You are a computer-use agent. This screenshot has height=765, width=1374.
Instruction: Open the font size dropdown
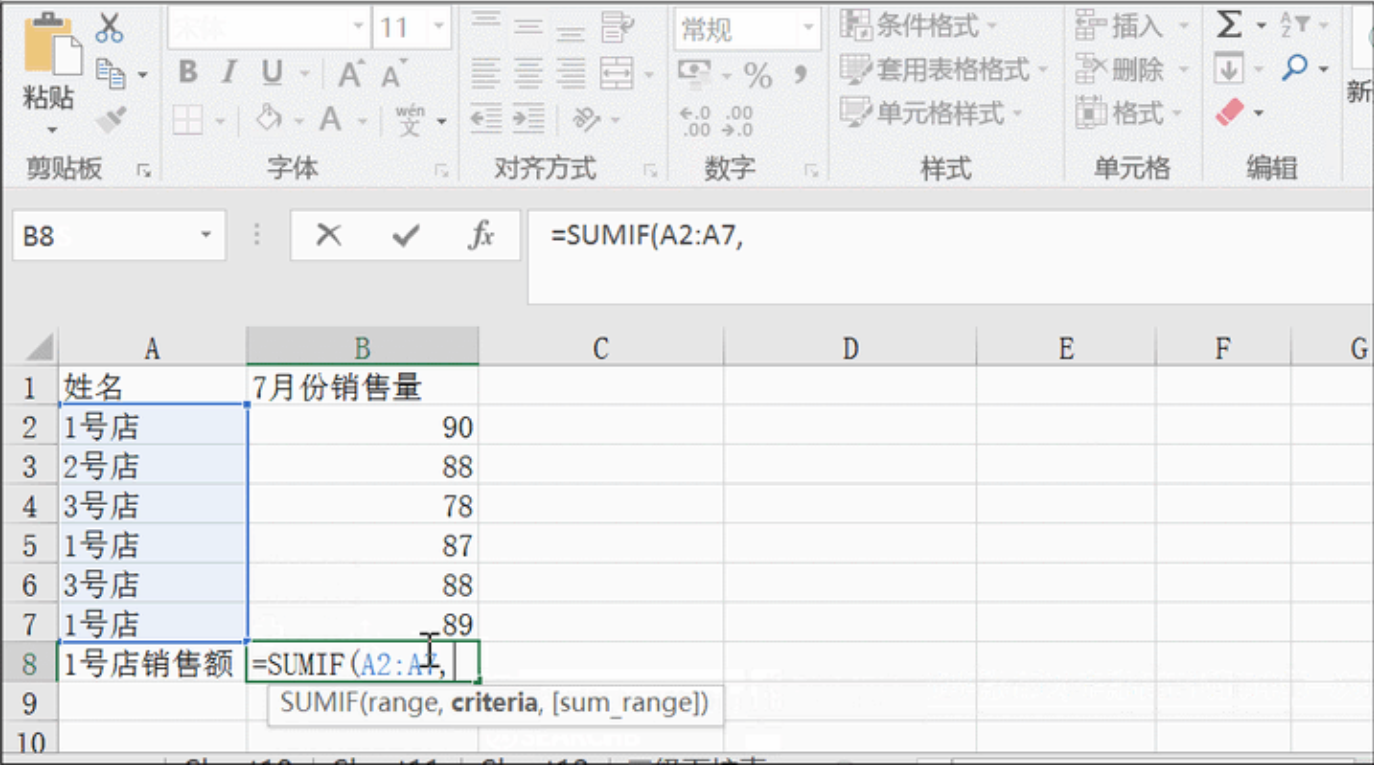click(438, 24)
